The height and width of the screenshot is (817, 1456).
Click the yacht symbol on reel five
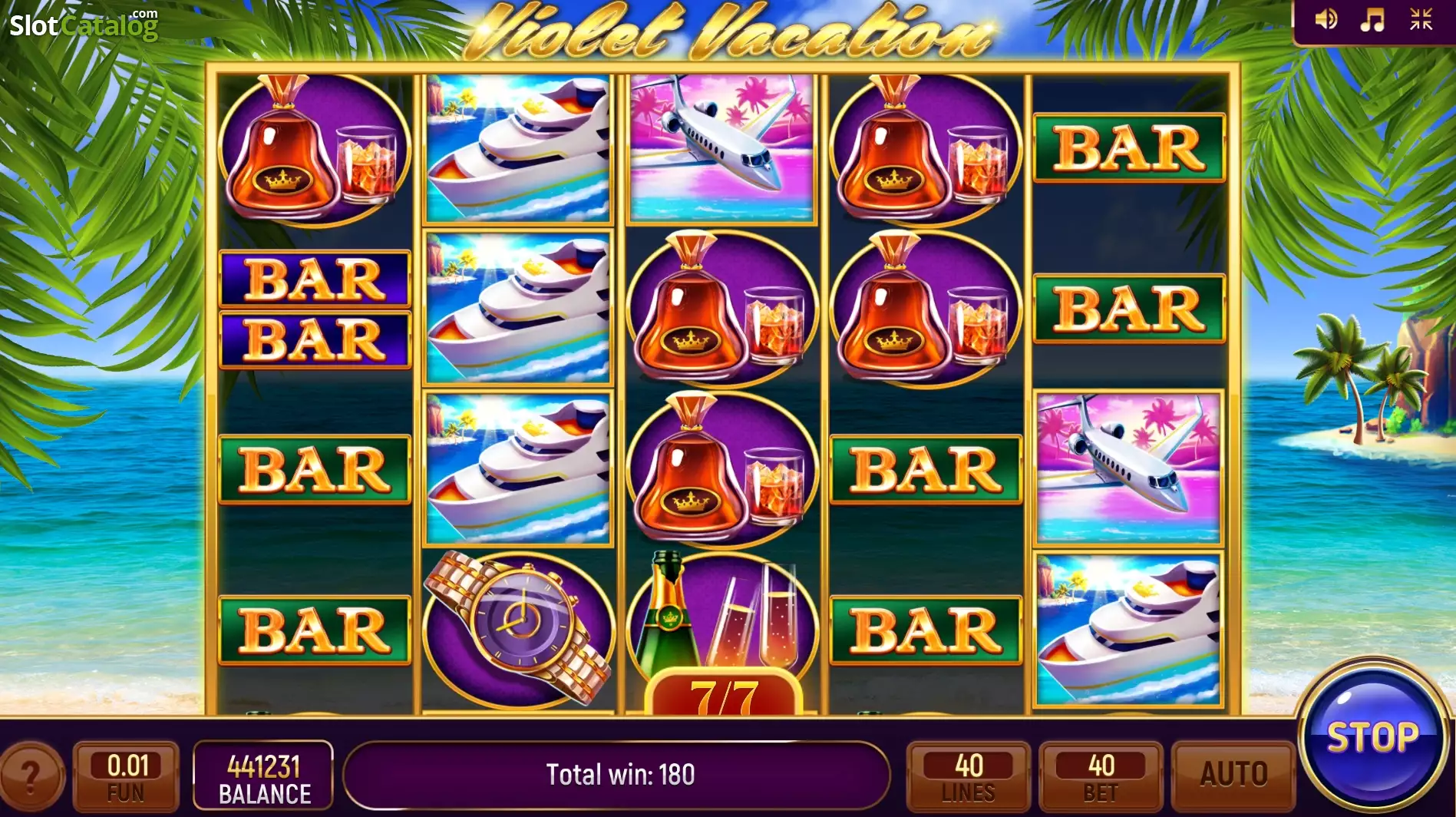click(x=1128, y=629)
